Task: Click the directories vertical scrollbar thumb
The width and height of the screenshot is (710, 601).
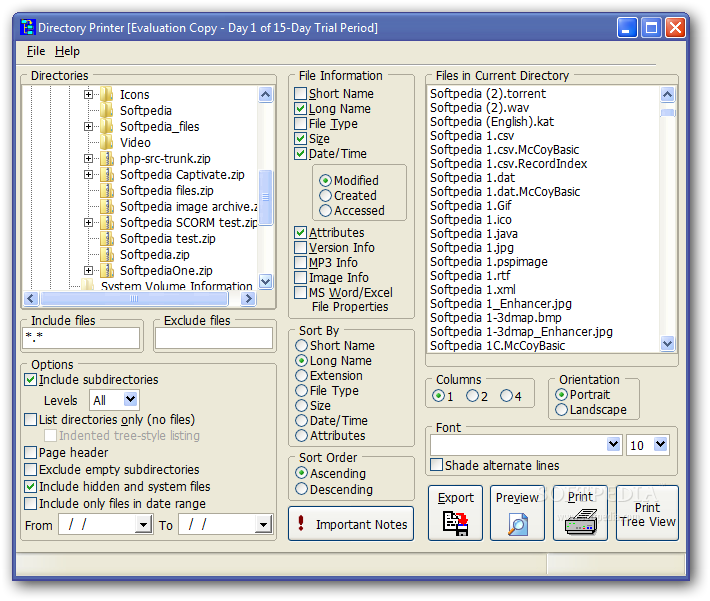Action: [x=265, y=197]
